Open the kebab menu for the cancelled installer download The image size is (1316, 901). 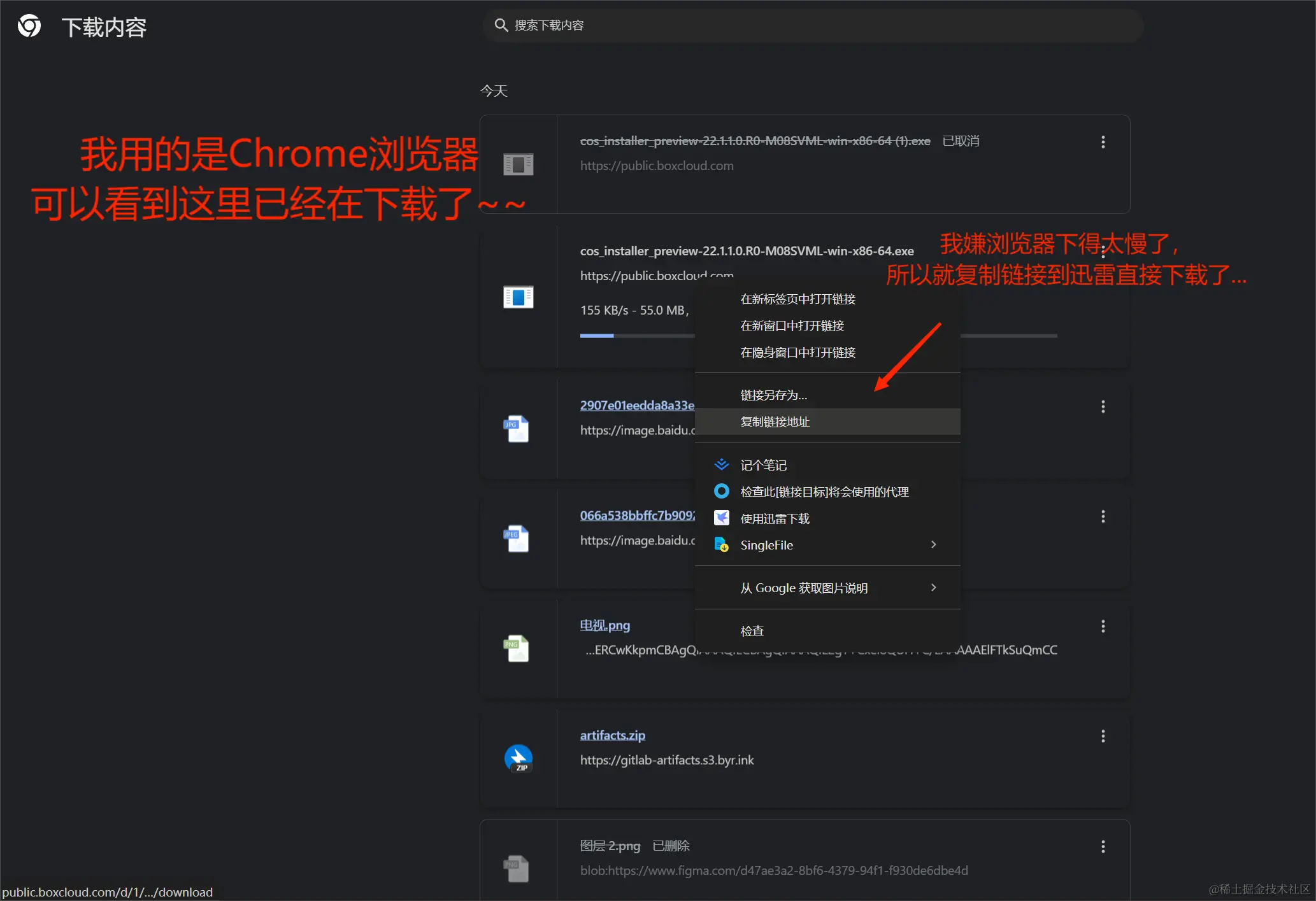(1103, 141)
